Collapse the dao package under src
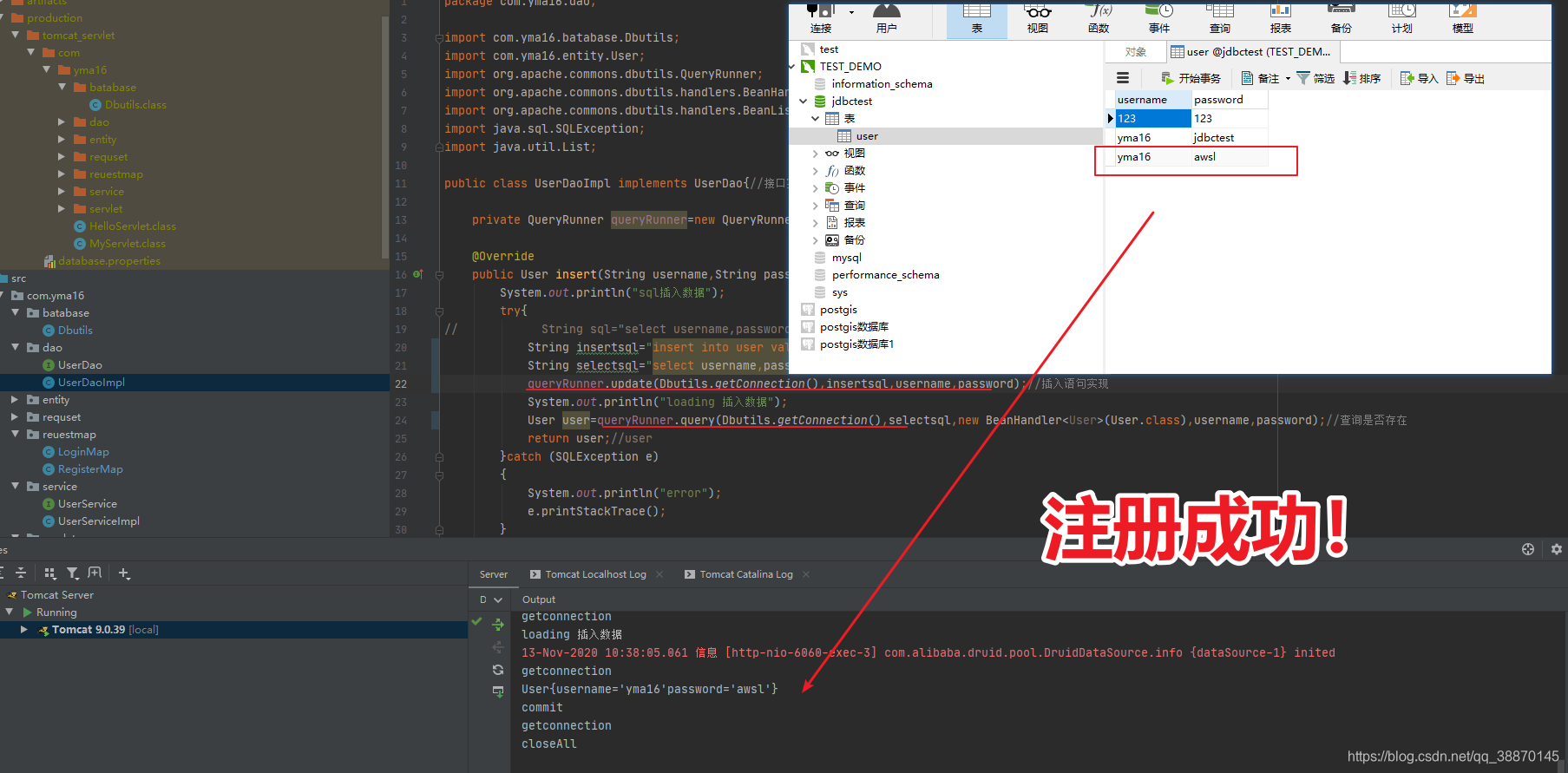The image size is (1568, 773). click(15, 348)
